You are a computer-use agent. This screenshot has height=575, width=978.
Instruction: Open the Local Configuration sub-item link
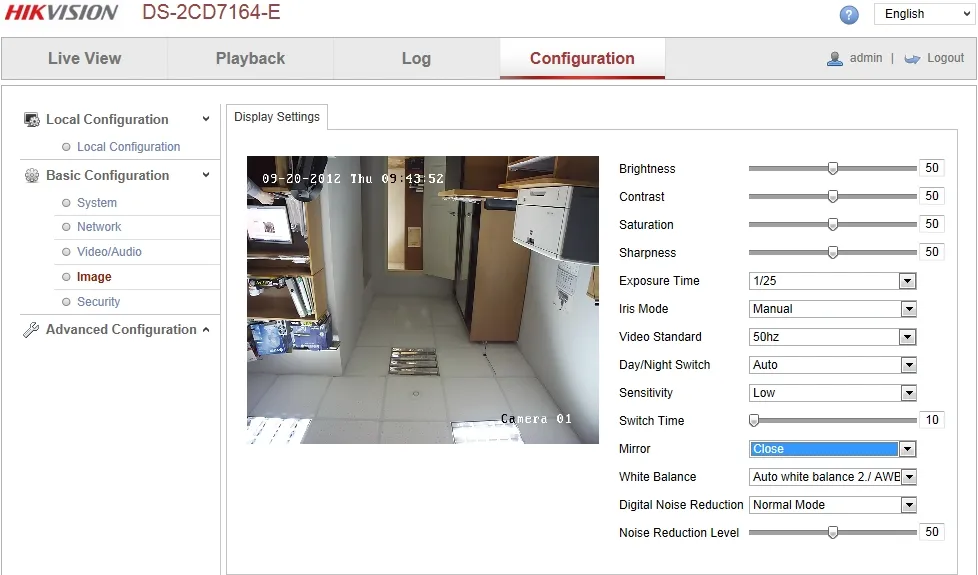point(128,147)
